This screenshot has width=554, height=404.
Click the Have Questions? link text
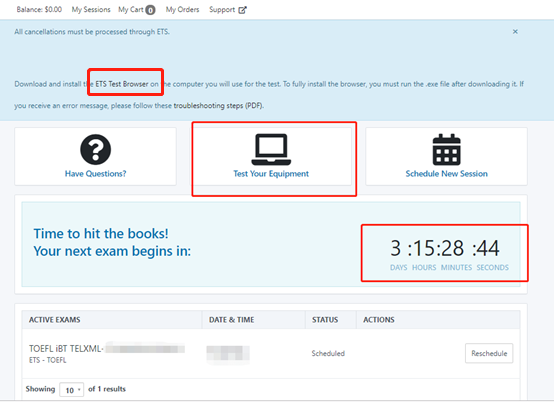(x=95, y=174)
